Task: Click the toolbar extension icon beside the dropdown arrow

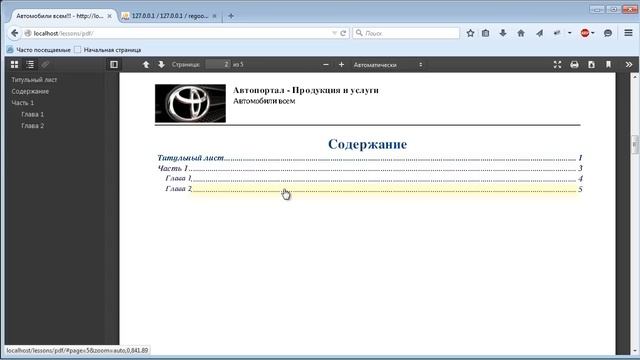Action: pyautogui.click(x=557, y=33)
